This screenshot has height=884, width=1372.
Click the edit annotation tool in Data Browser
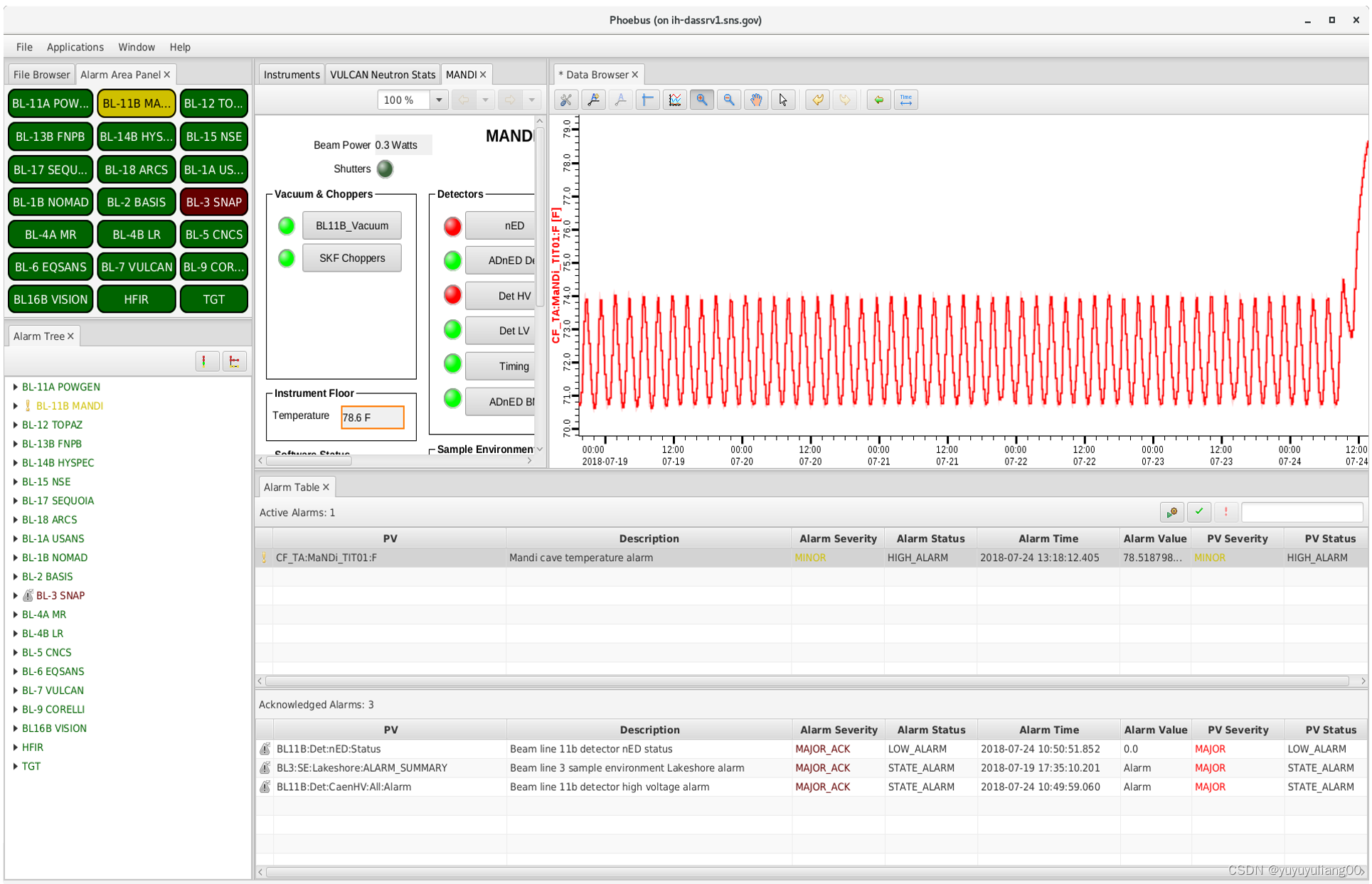[x=620, y=100]
